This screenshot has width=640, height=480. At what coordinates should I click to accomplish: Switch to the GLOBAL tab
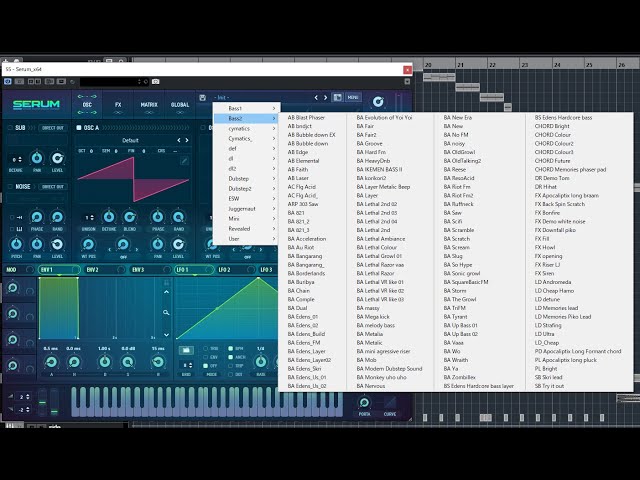(180, 104)
